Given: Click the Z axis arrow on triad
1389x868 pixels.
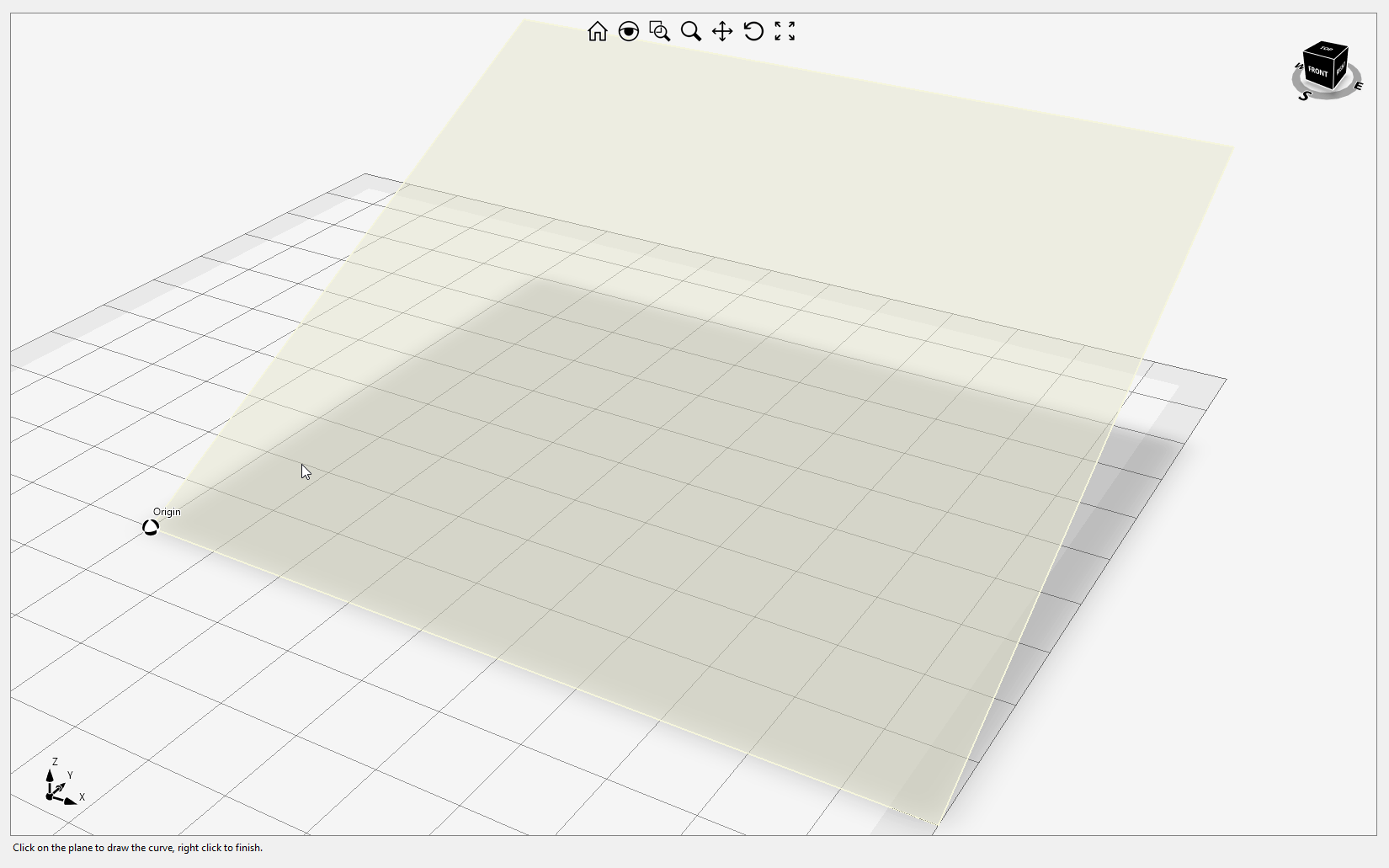Looking at the screenshot, I should point(50,775).
